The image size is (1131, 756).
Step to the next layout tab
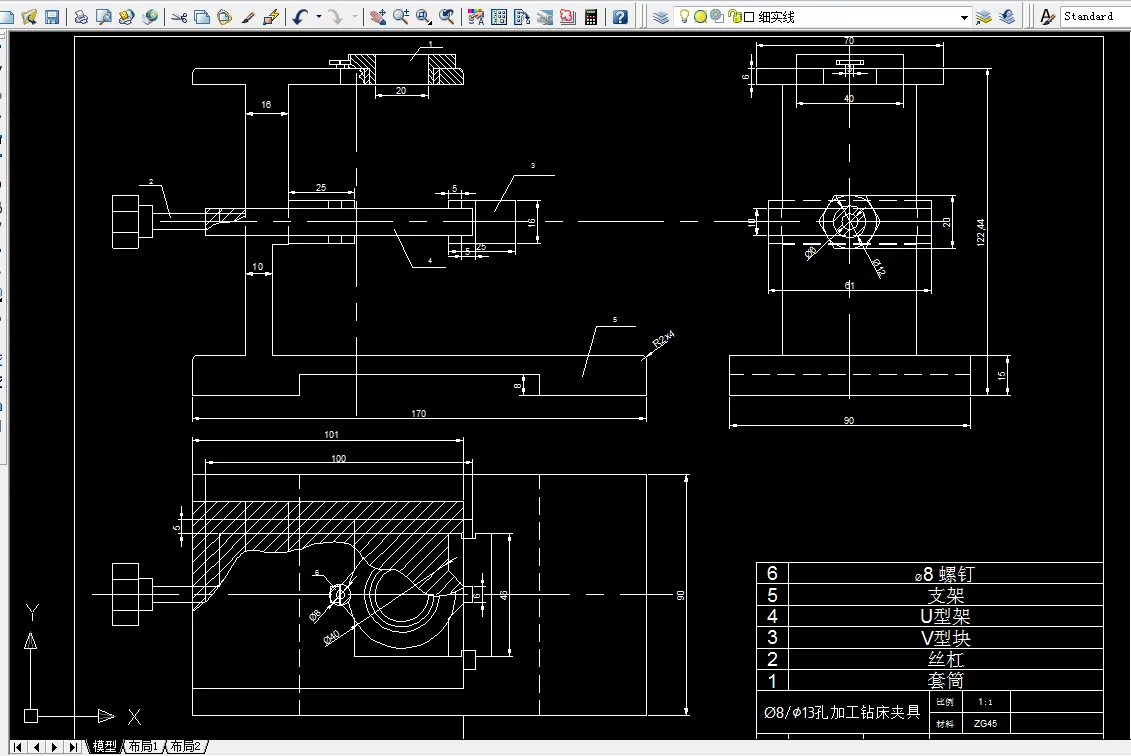(x=55, y=747)
